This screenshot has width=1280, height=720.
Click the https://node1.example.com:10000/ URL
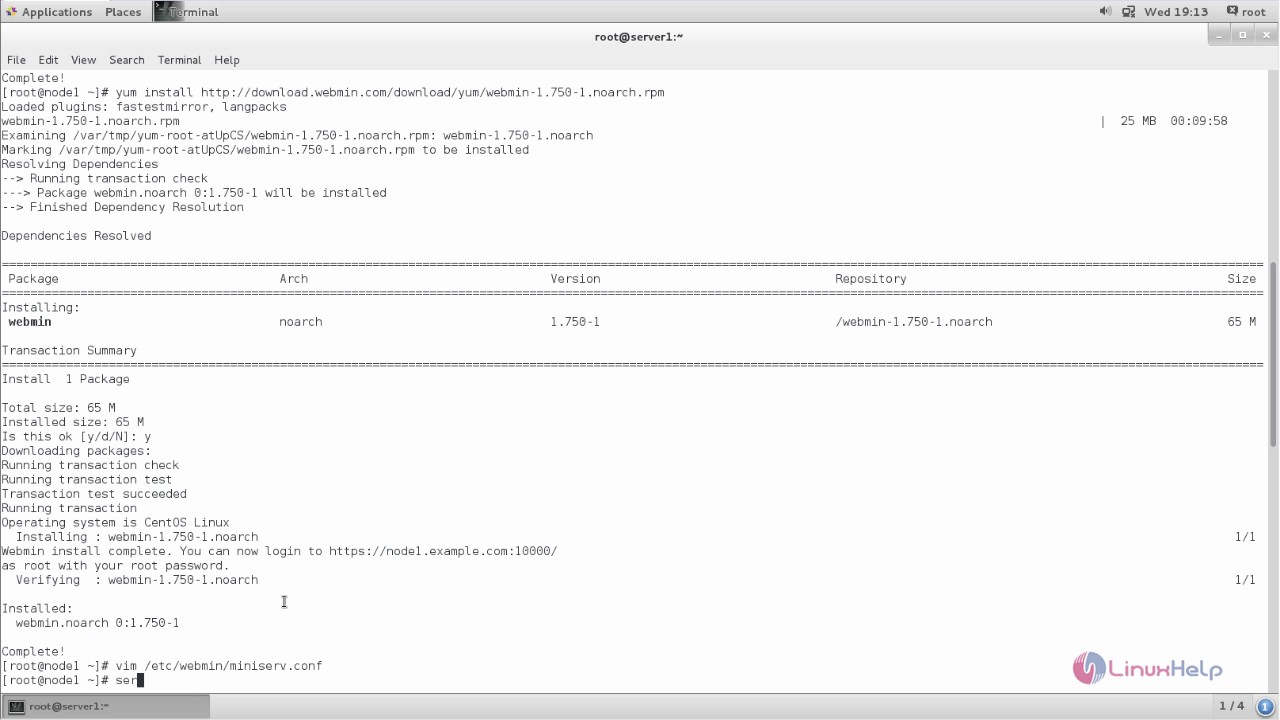[443, 551]
